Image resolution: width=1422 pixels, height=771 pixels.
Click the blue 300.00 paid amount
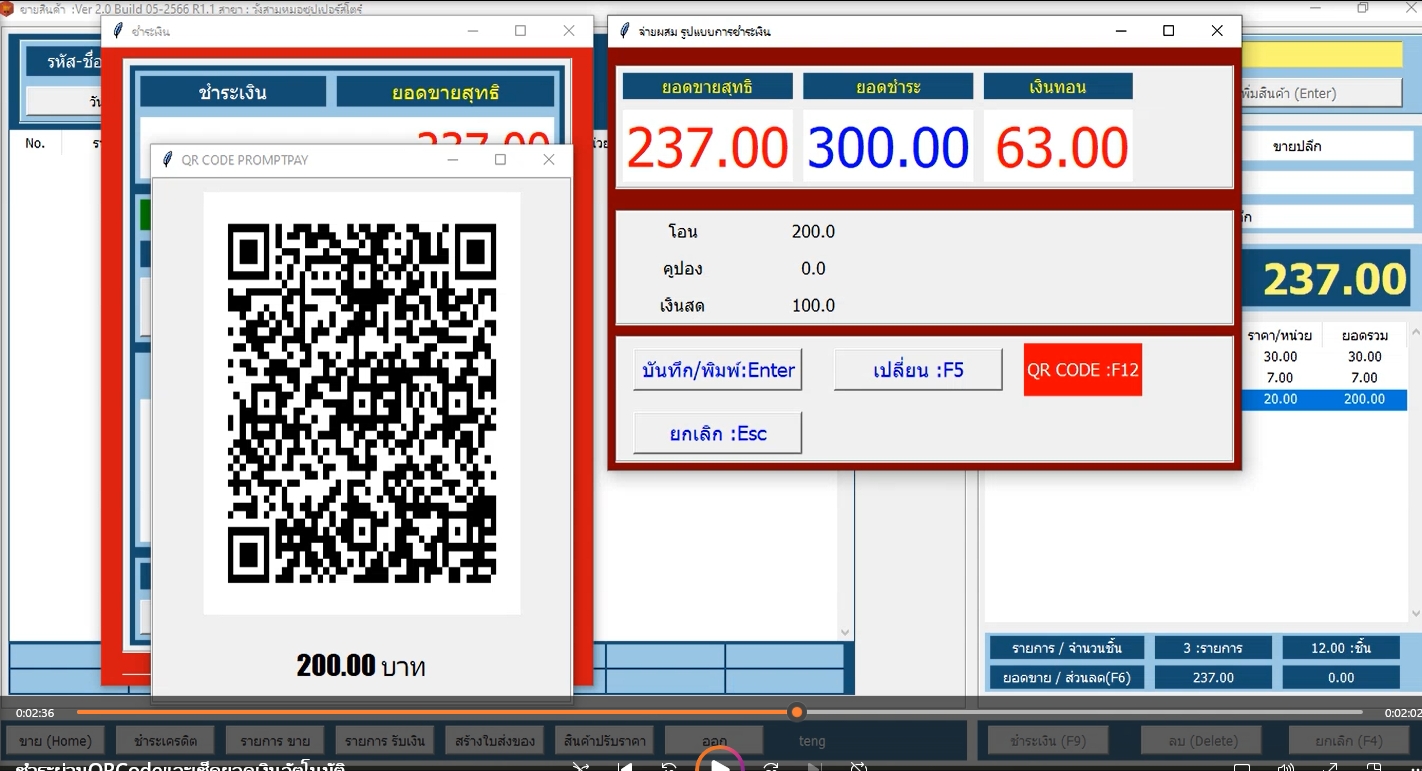[x=888, y=148]
